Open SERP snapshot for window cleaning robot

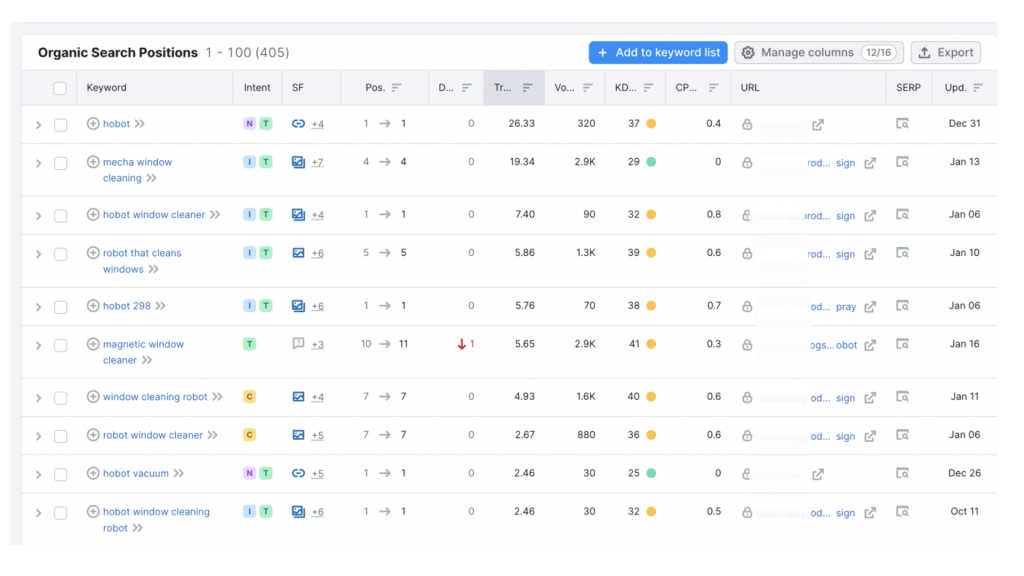902,397
